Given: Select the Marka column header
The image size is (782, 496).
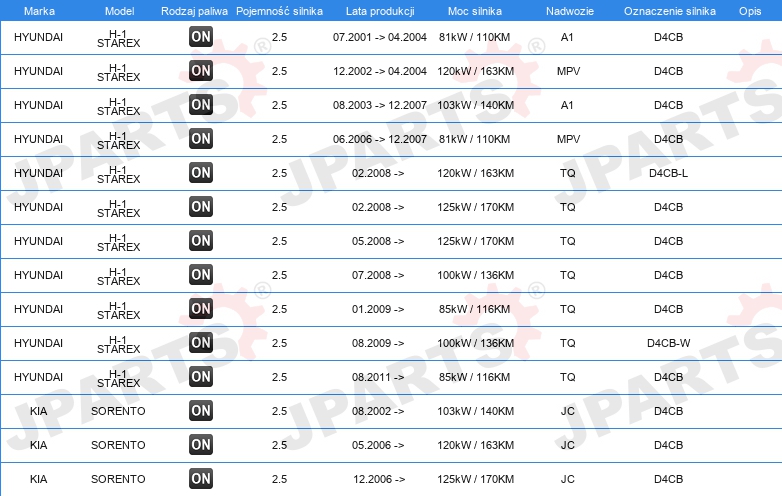Looking at the screenshot, I should coord(39,11).
